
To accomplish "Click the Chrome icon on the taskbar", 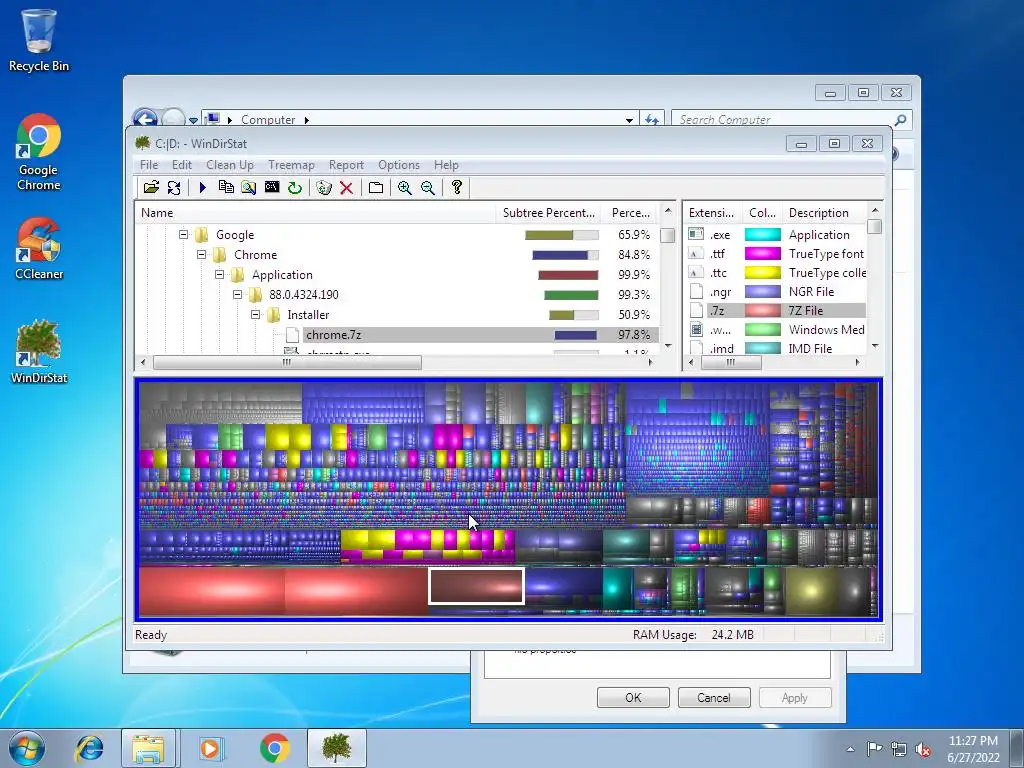I will [274, 748].
